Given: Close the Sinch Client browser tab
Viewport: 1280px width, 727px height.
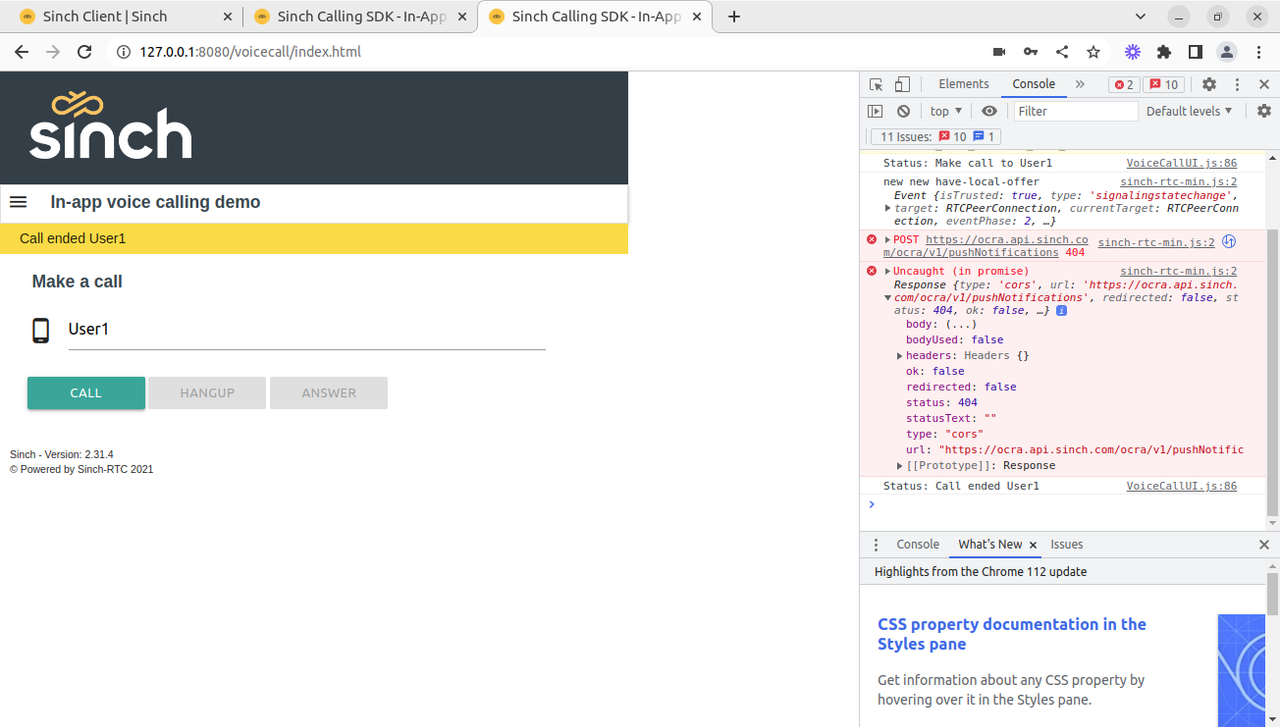Looking at the screenshot, I should pos(227,17).
